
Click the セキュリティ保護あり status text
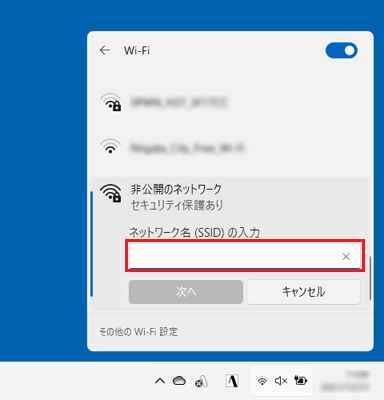(177, 205)
